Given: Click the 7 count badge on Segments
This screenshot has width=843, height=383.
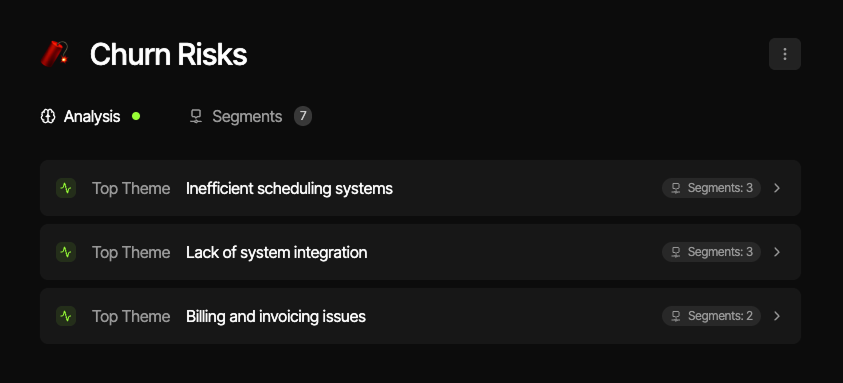Looking at the screenshot, I should [303, 116].
